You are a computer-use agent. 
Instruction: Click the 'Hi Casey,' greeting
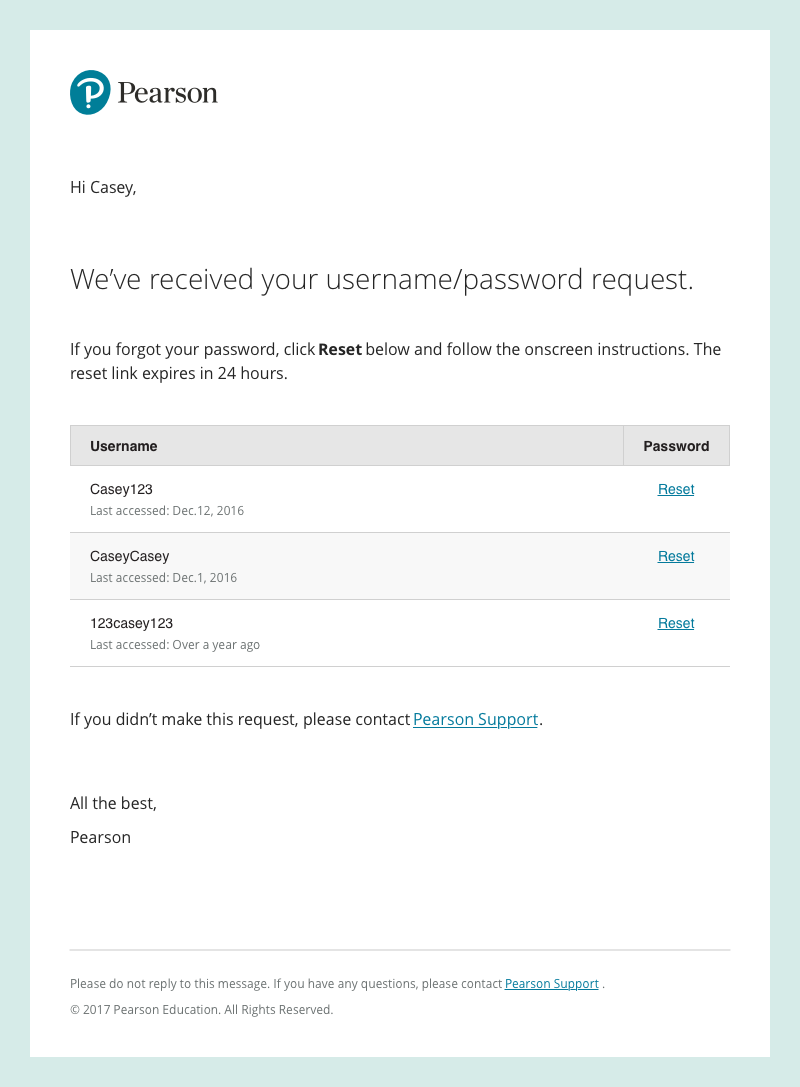[103, 187]
